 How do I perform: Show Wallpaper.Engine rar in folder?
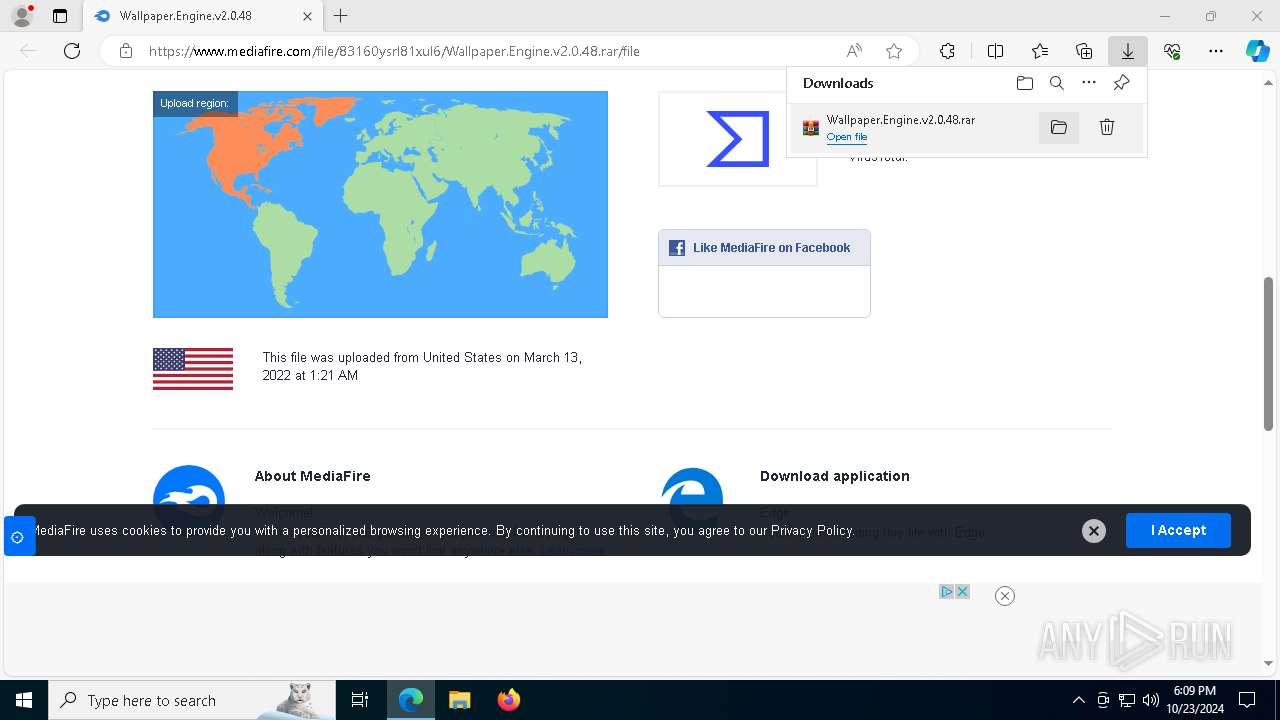(x=1059, y=127)
